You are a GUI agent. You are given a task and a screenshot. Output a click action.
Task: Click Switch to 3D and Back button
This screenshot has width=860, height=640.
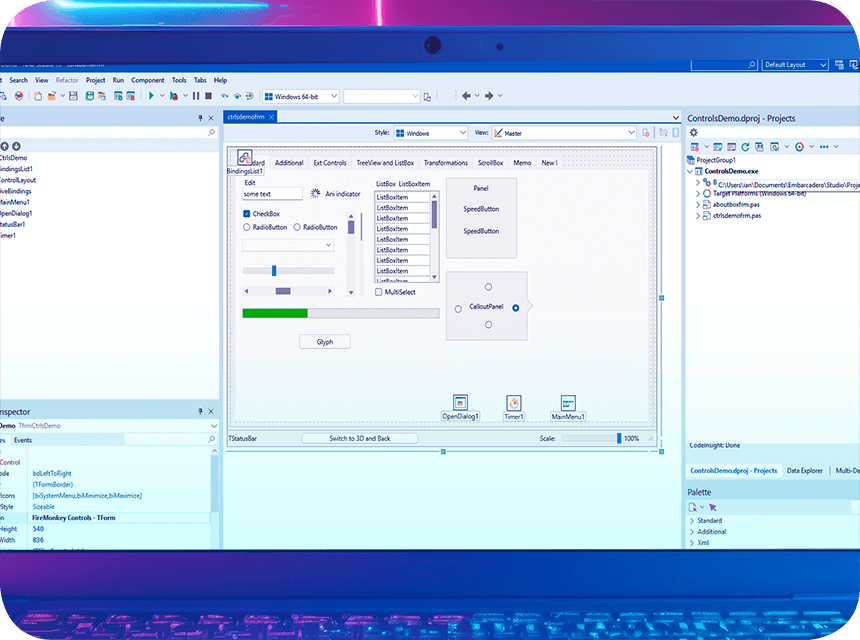(x=360, y=438)
